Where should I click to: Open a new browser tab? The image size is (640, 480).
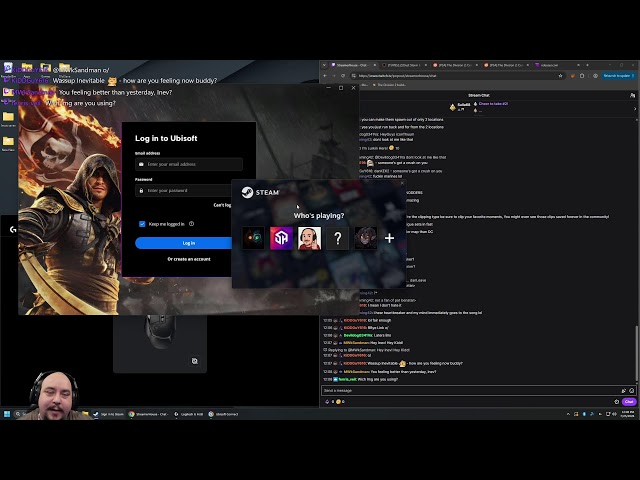tap(587, 65)
